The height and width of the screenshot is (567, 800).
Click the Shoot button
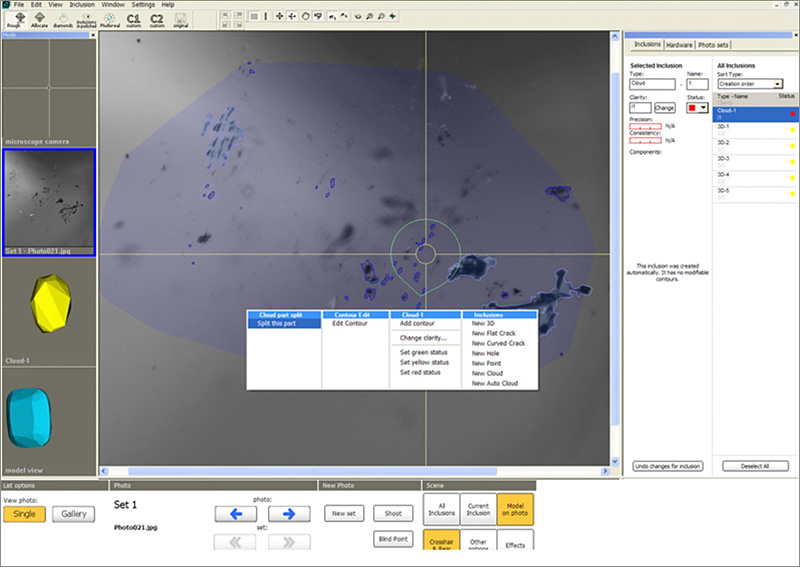[x=392, y=513]
